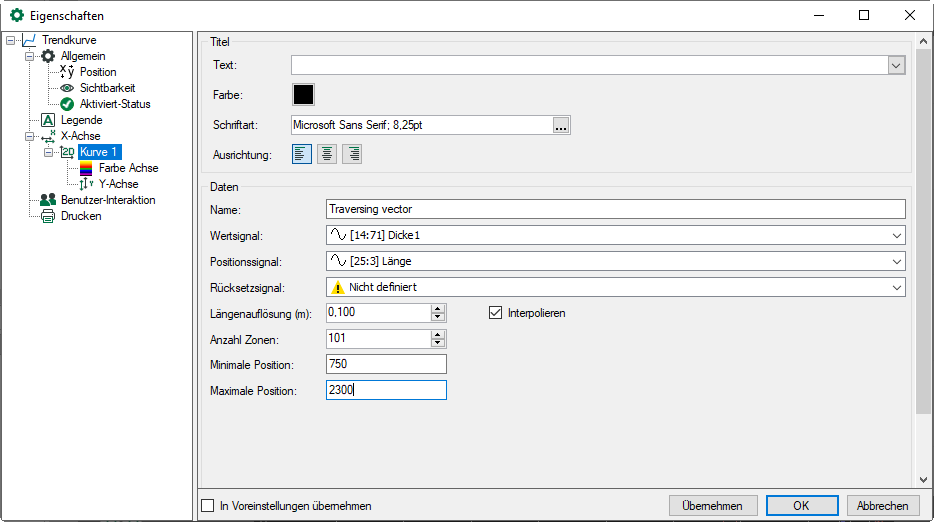Viewport: 934px width, 522px height.
Task: Open the black Farbe color swatch
Action: pyautogui.click(x=303, y=94)
